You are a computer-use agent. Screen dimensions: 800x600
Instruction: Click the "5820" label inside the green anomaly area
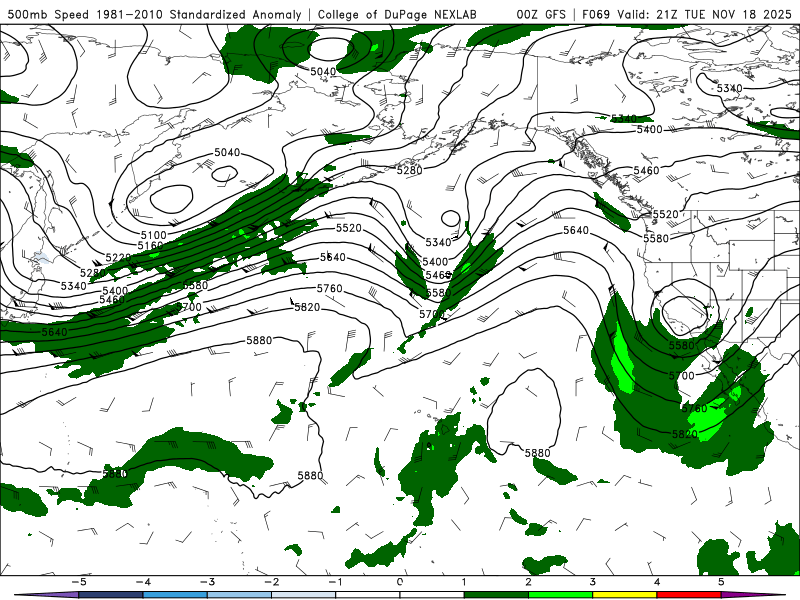coord(685,435)
